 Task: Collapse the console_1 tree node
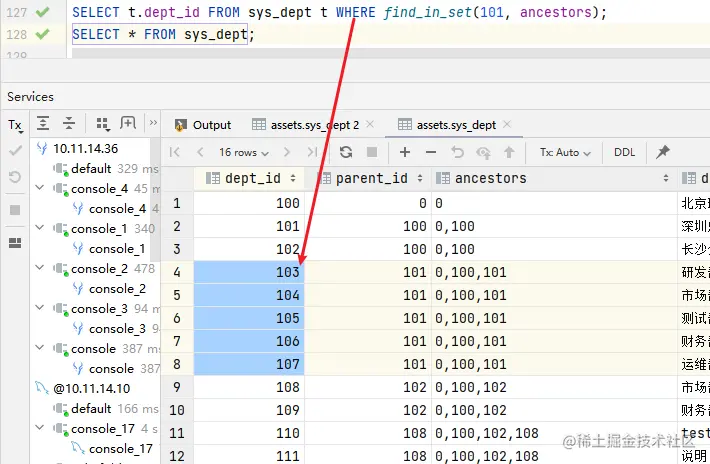pos(40,227)
